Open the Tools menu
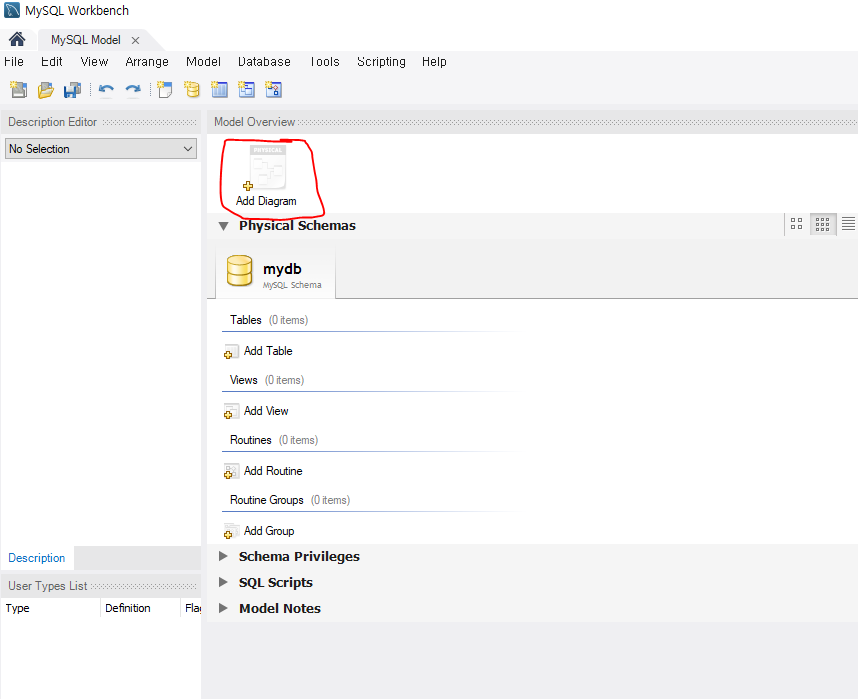 pyautogui.click(x=324, y=62)
